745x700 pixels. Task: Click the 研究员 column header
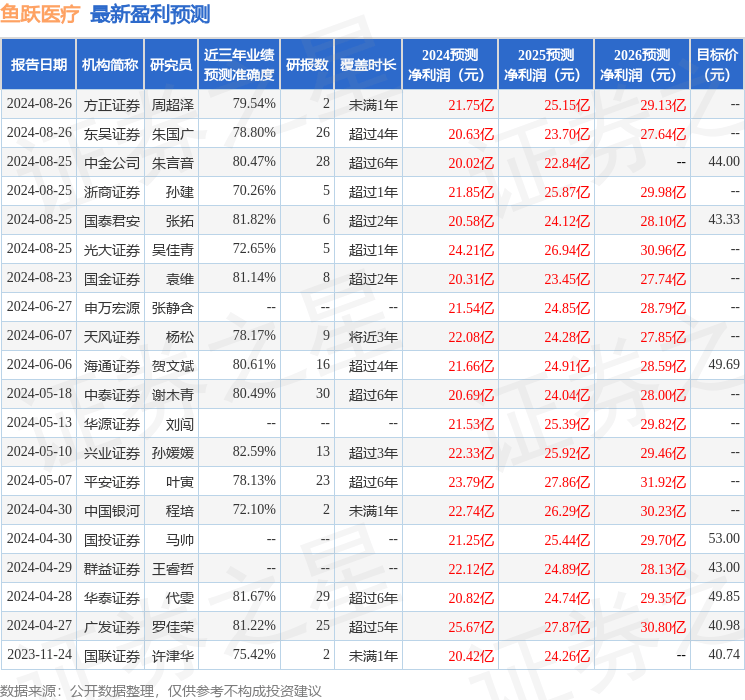click(x=171, y=65)
